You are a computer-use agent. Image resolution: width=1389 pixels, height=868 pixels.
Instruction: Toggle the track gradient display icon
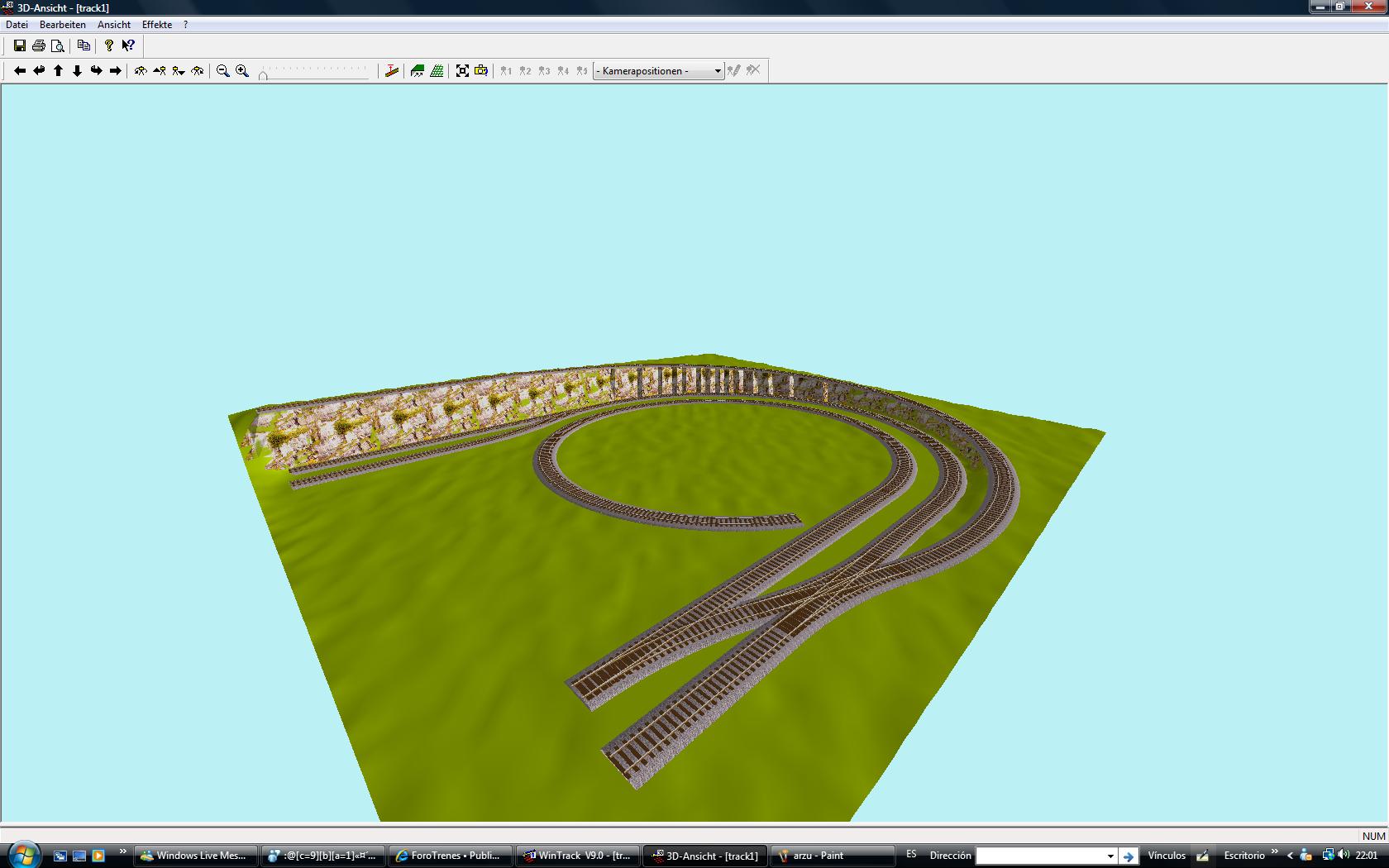[392, 71]
